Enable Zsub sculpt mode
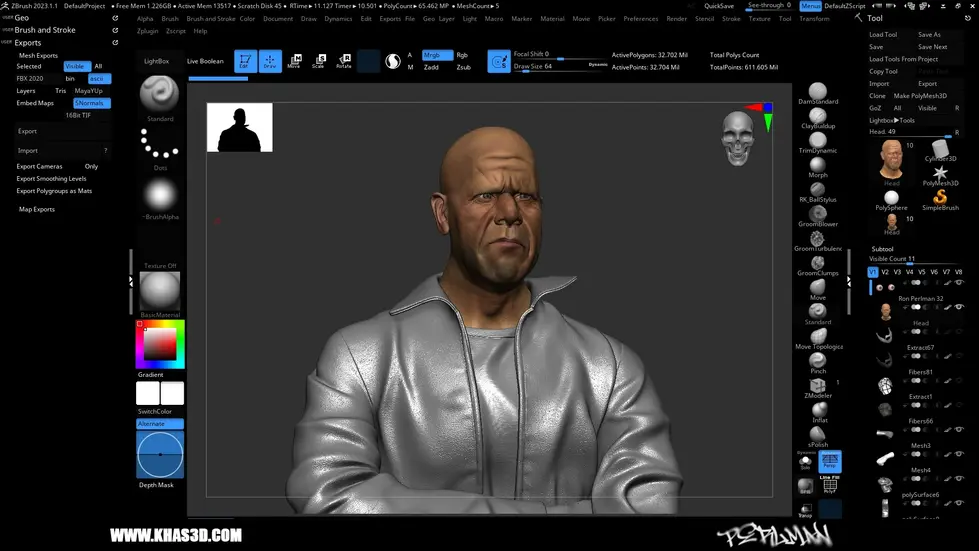The image size is (979, 551). tap(463, 67)
